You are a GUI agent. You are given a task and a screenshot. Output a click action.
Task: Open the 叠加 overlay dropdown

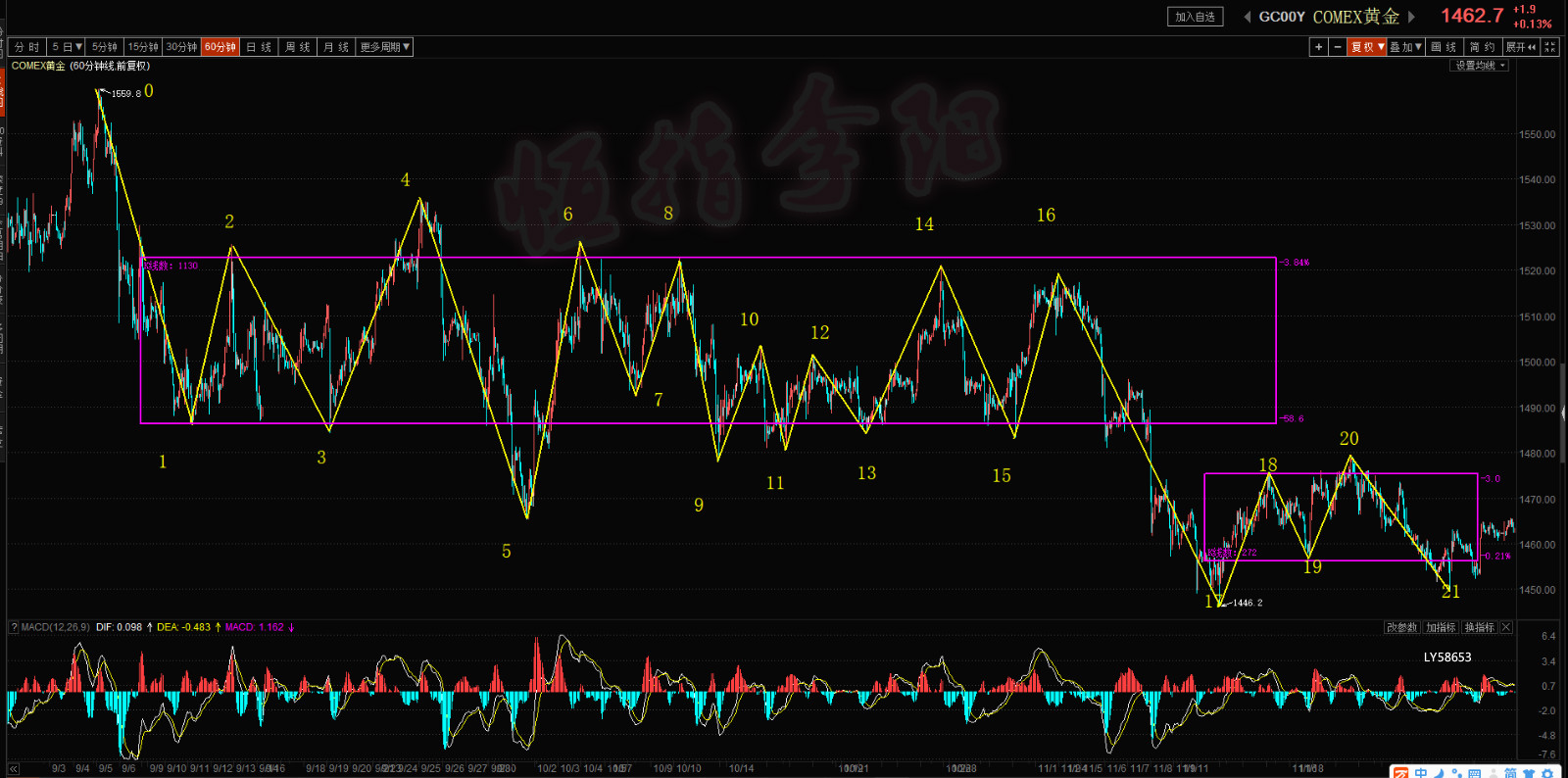1405,47
